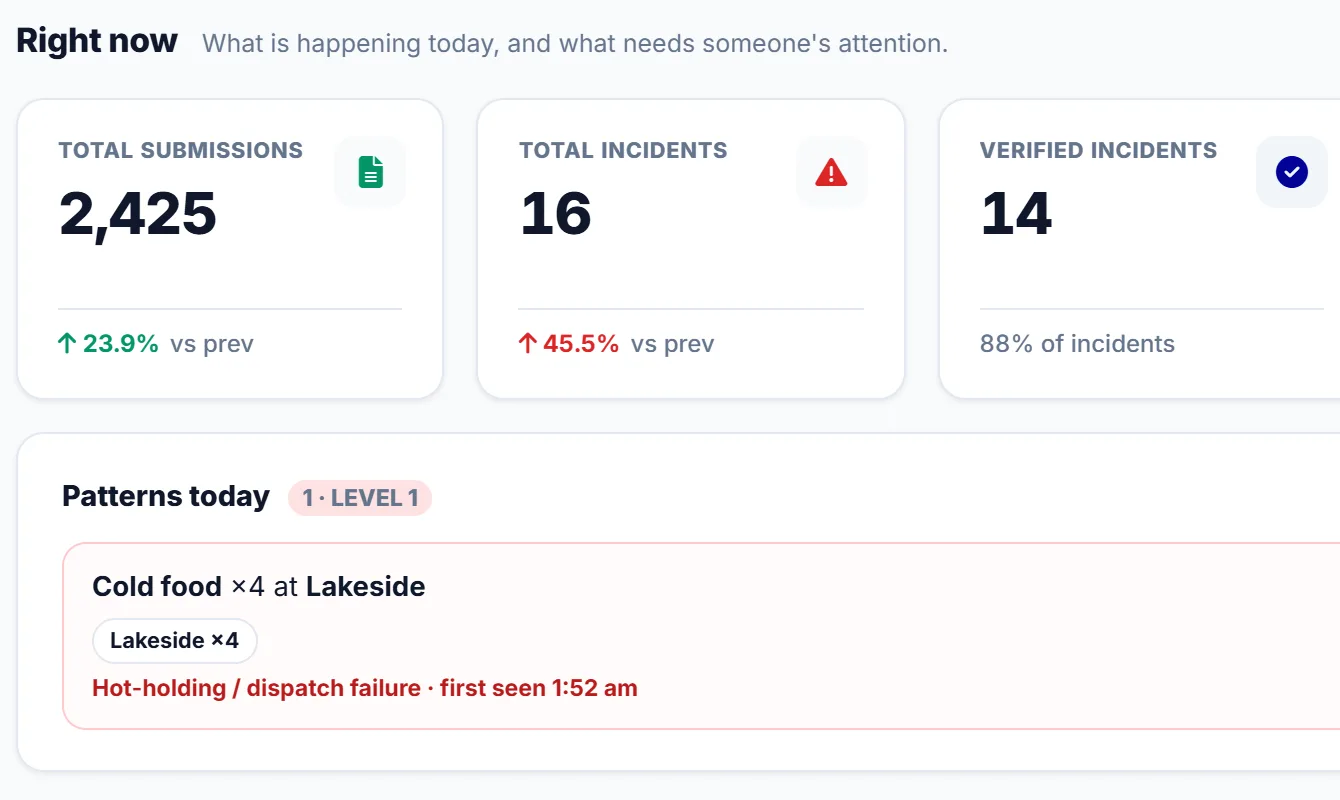The image size is (1340, 800).
Task: Click the 16 incidents value
Action: (x=556, y=214)
